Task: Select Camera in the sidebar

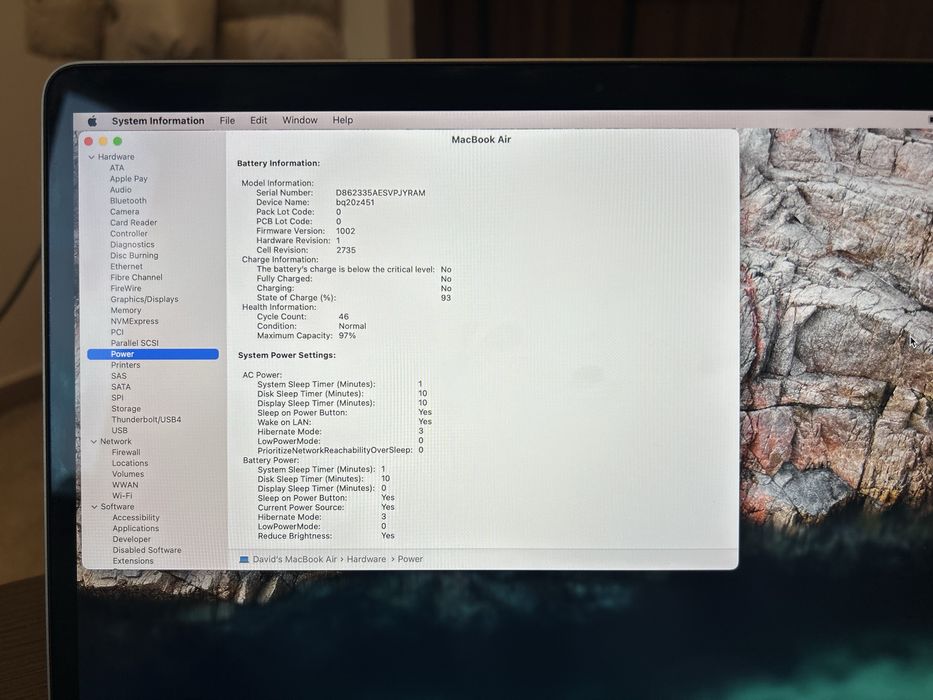Action: click(124, 212)
